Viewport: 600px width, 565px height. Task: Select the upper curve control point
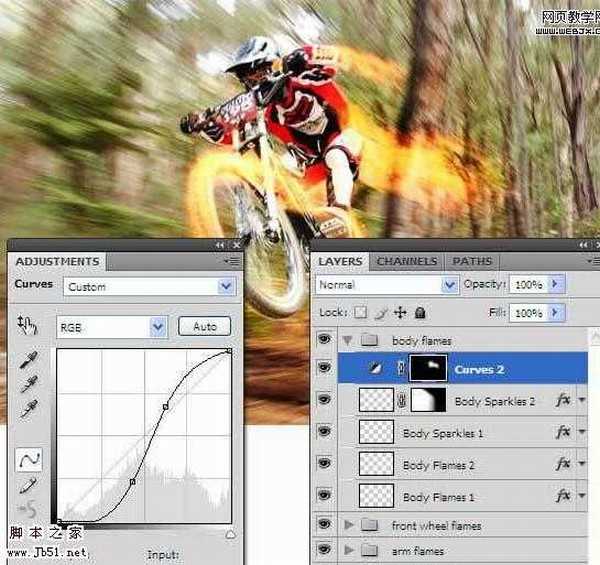coord(166,407)
